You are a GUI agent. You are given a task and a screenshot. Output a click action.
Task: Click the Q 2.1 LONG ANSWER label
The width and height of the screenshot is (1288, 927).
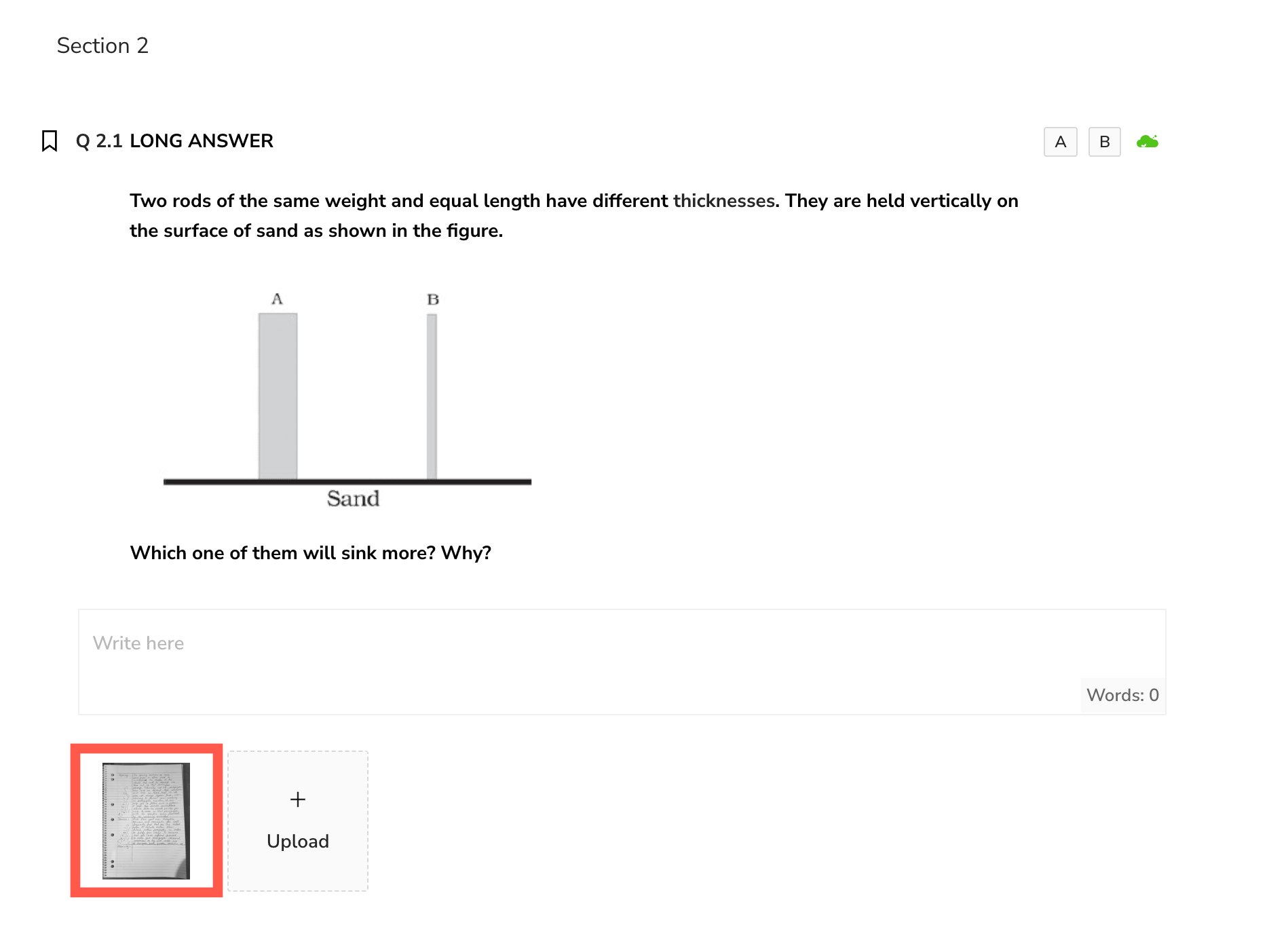(174, 141)
